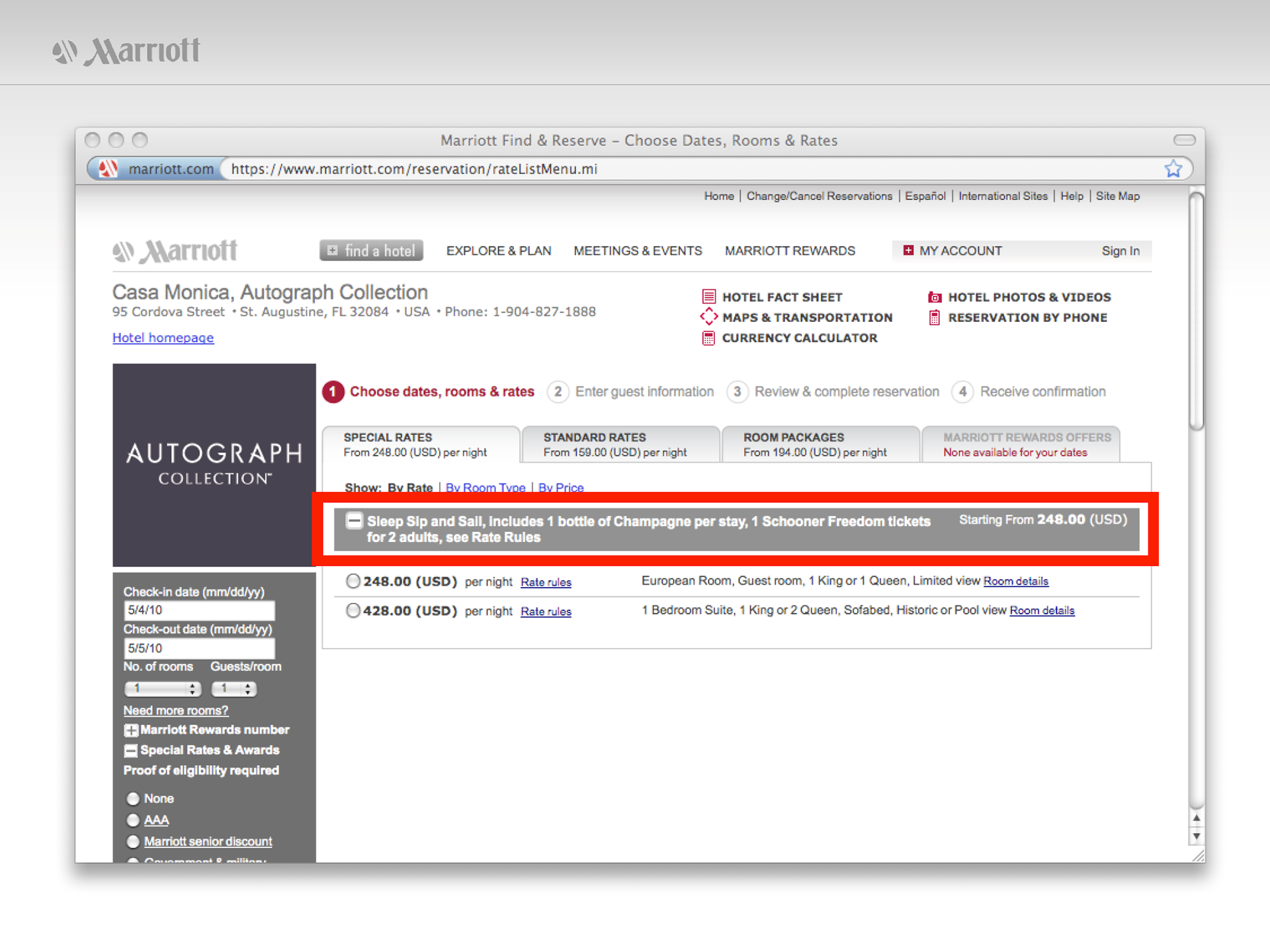Switch to the Standard Rates tab
The width and height of the screenshot is (1270, 952).
620,445
